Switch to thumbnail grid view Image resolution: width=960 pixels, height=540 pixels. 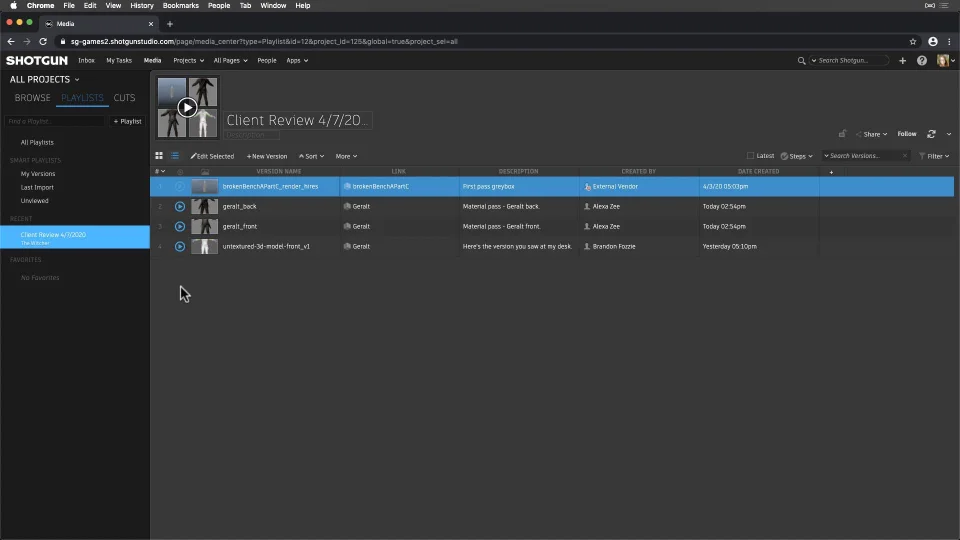159,156
